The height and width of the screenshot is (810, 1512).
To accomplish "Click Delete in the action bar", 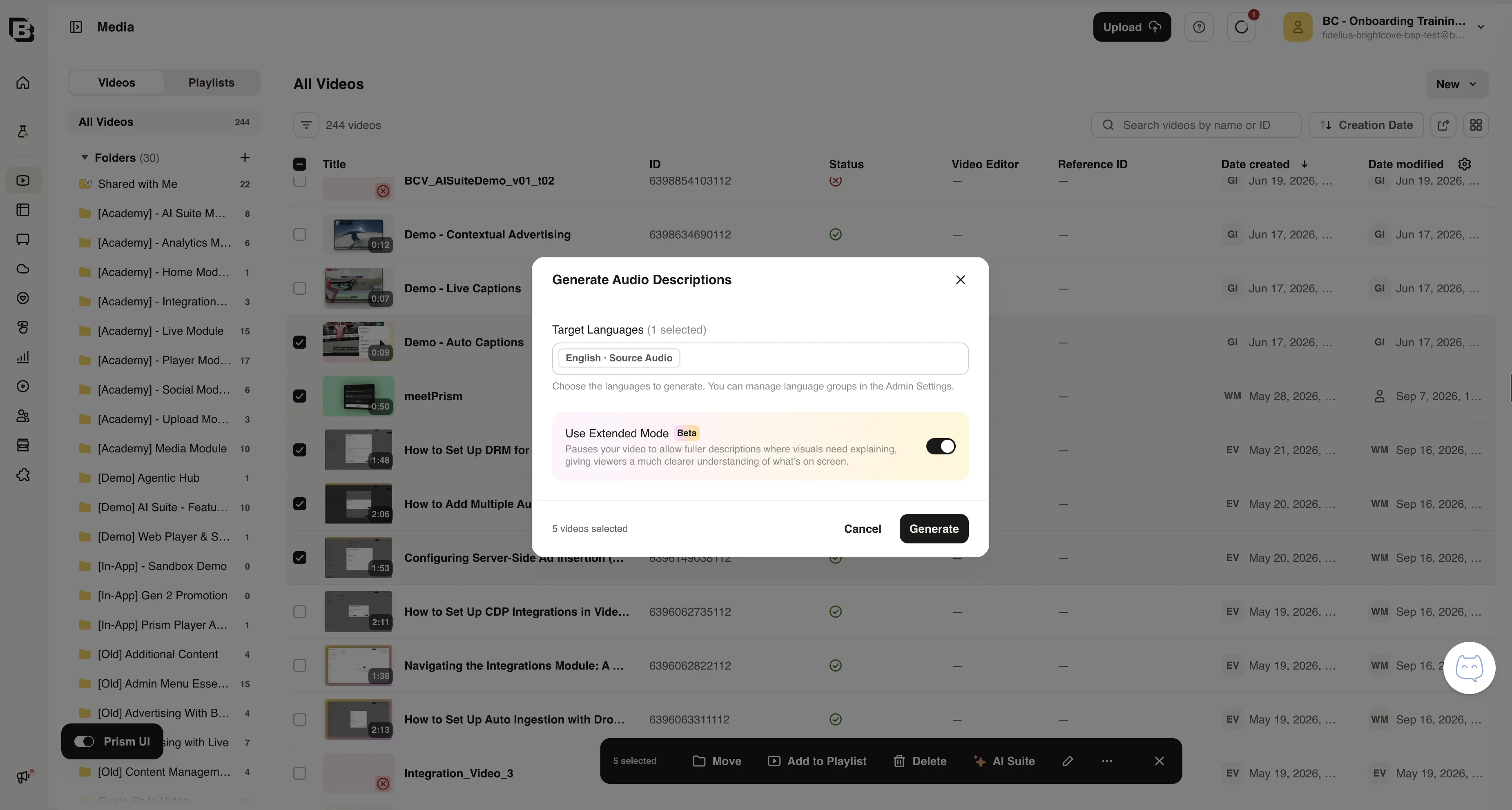I will 920,761.
